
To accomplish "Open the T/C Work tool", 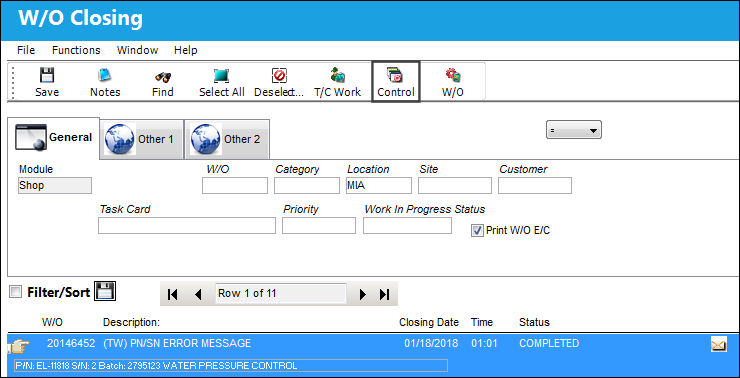I will 337,82.
